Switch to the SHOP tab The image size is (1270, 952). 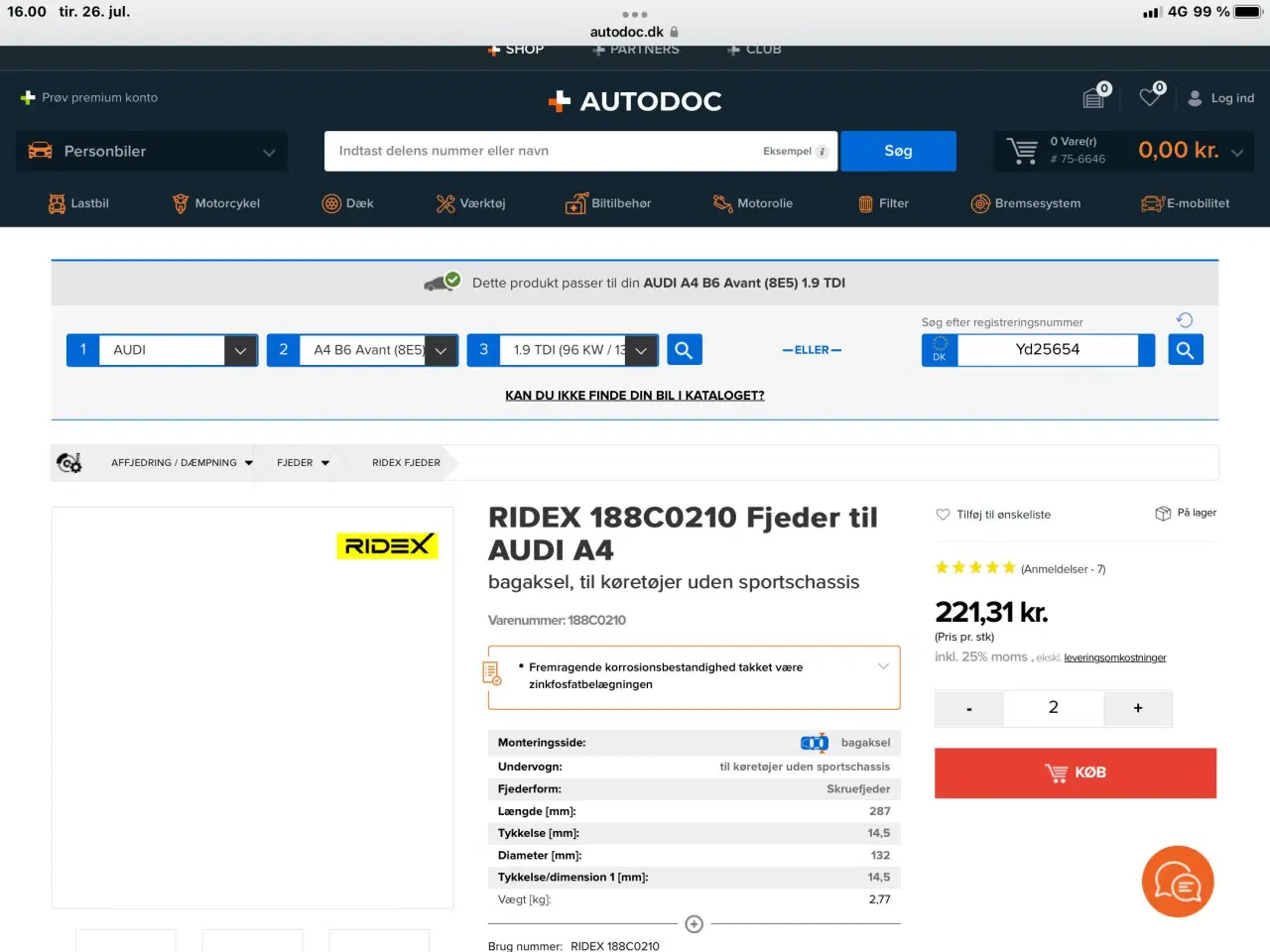[515, 50]
